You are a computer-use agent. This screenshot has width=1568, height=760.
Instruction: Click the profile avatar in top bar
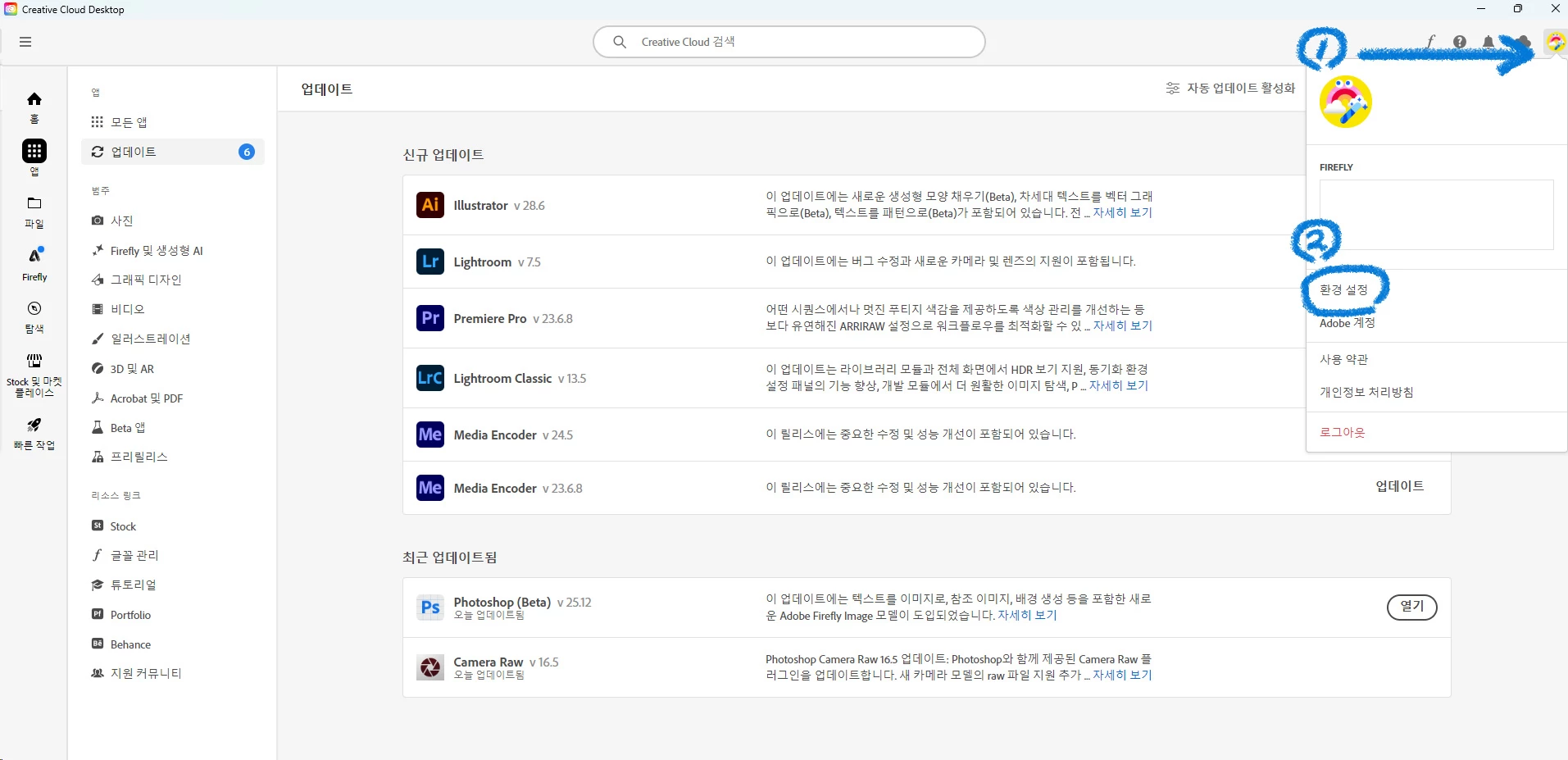click(x=1555, y=42)
